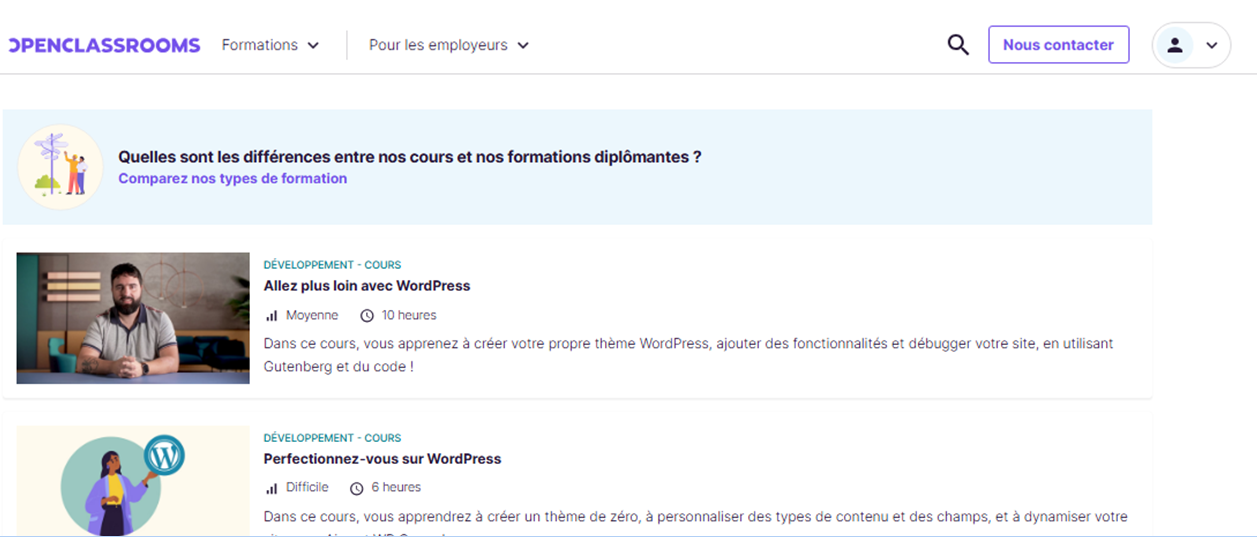The width and height of the screenshot is (1257, 537).
Task: Click the WordPress illustration thumbnail
Action: point(133,481)
